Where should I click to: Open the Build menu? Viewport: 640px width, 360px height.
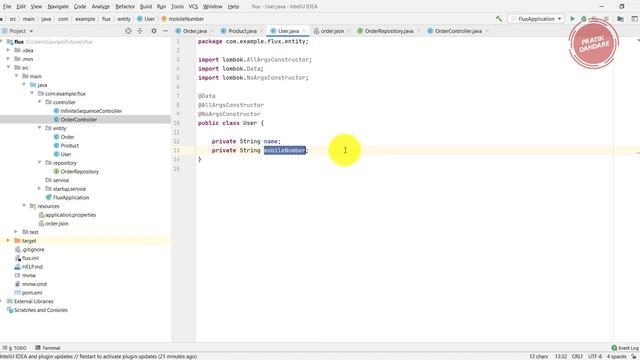tap(146, 7)
